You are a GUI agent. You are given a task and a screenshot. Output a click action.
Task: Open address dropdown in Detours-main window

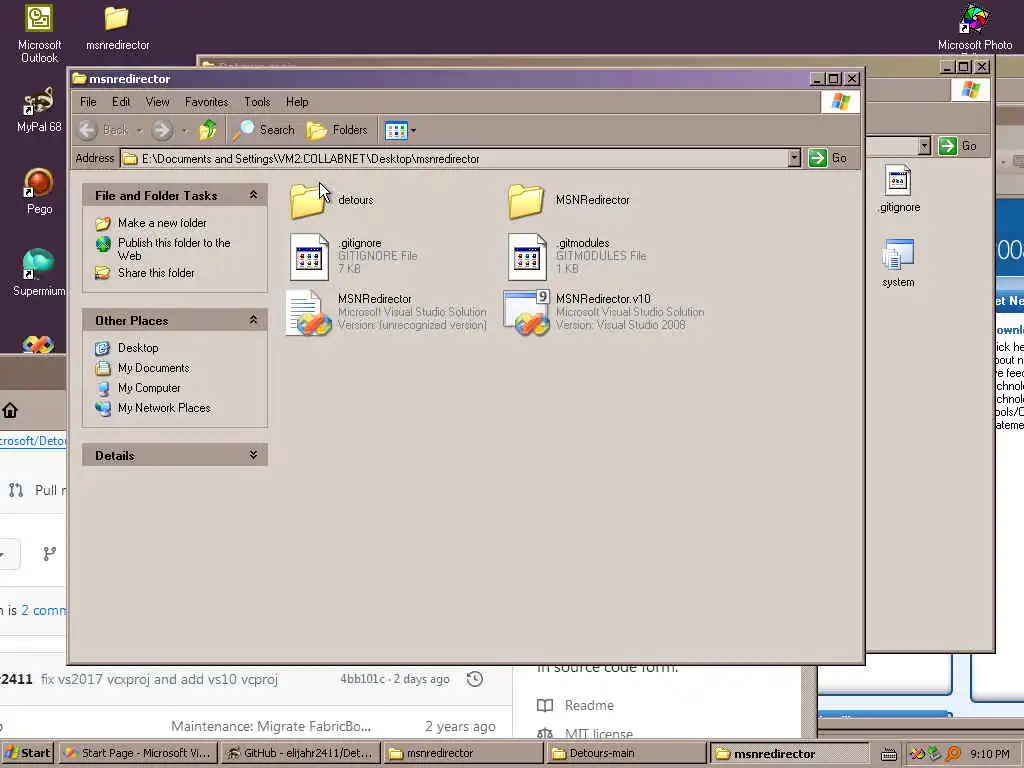point(924,146)
